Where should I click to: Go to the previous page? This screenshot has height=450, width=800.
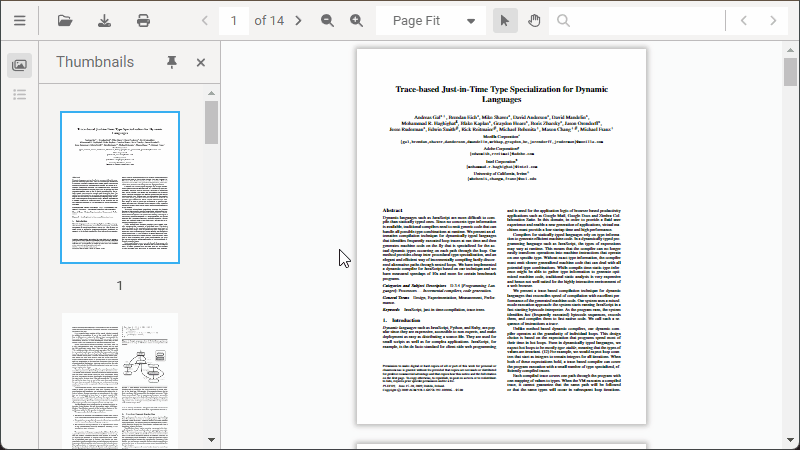(x=205, y=20)
